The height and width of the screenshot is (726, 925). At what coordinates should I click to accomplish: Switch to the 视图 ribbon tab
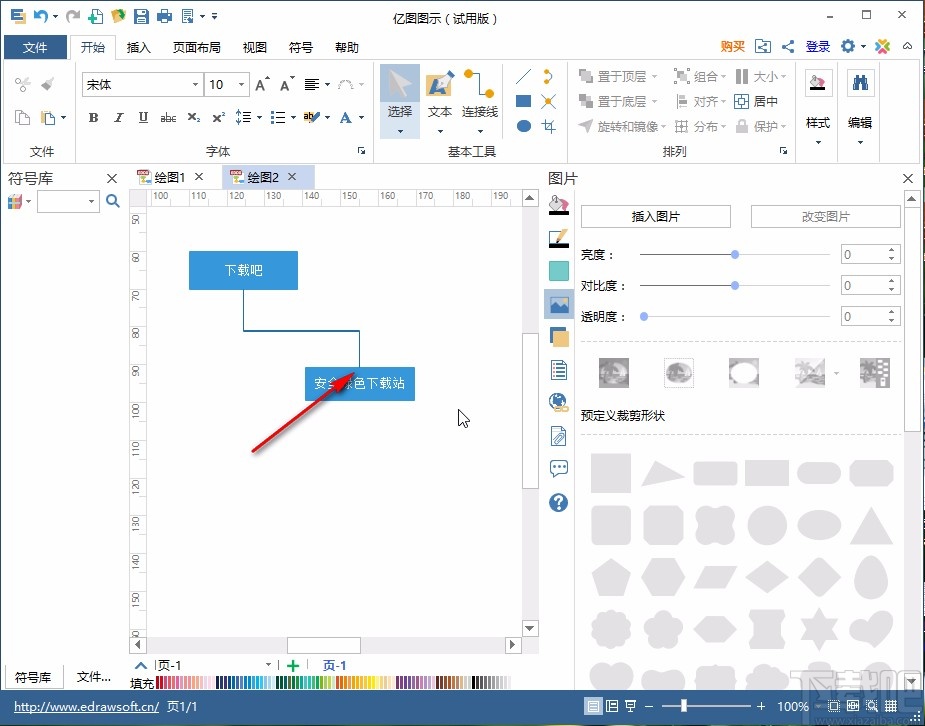click(255, 47)
